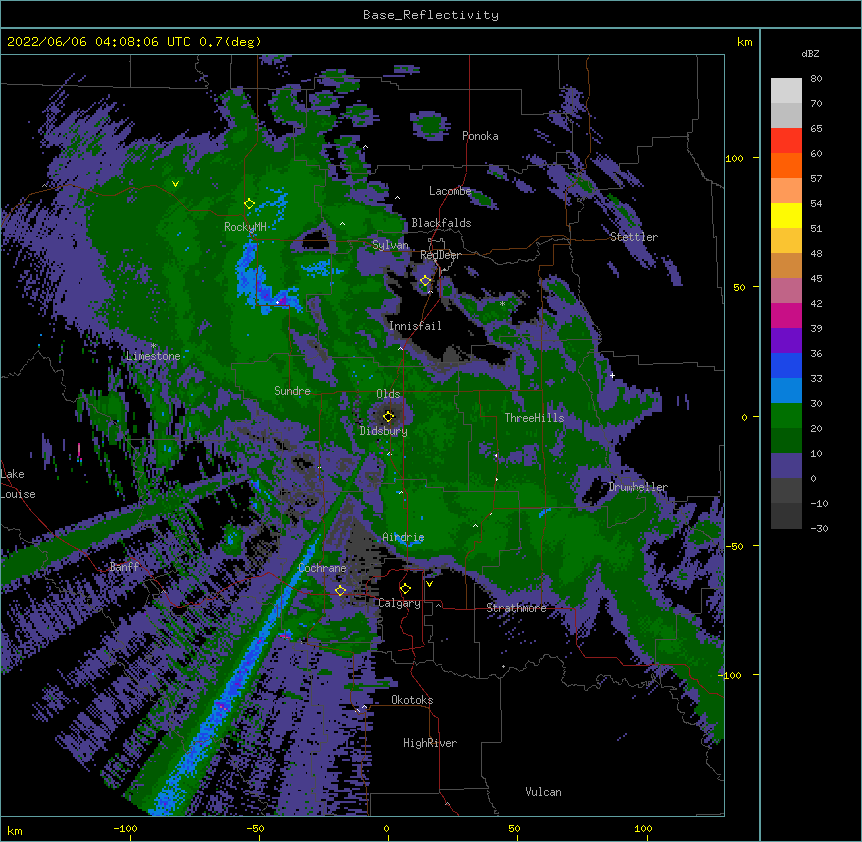The height and width of the screenshot is (842, 862).
Task: Click the yellow diamond marker below Cochrane
Action: pyautogui.click(x=340, y=590)
